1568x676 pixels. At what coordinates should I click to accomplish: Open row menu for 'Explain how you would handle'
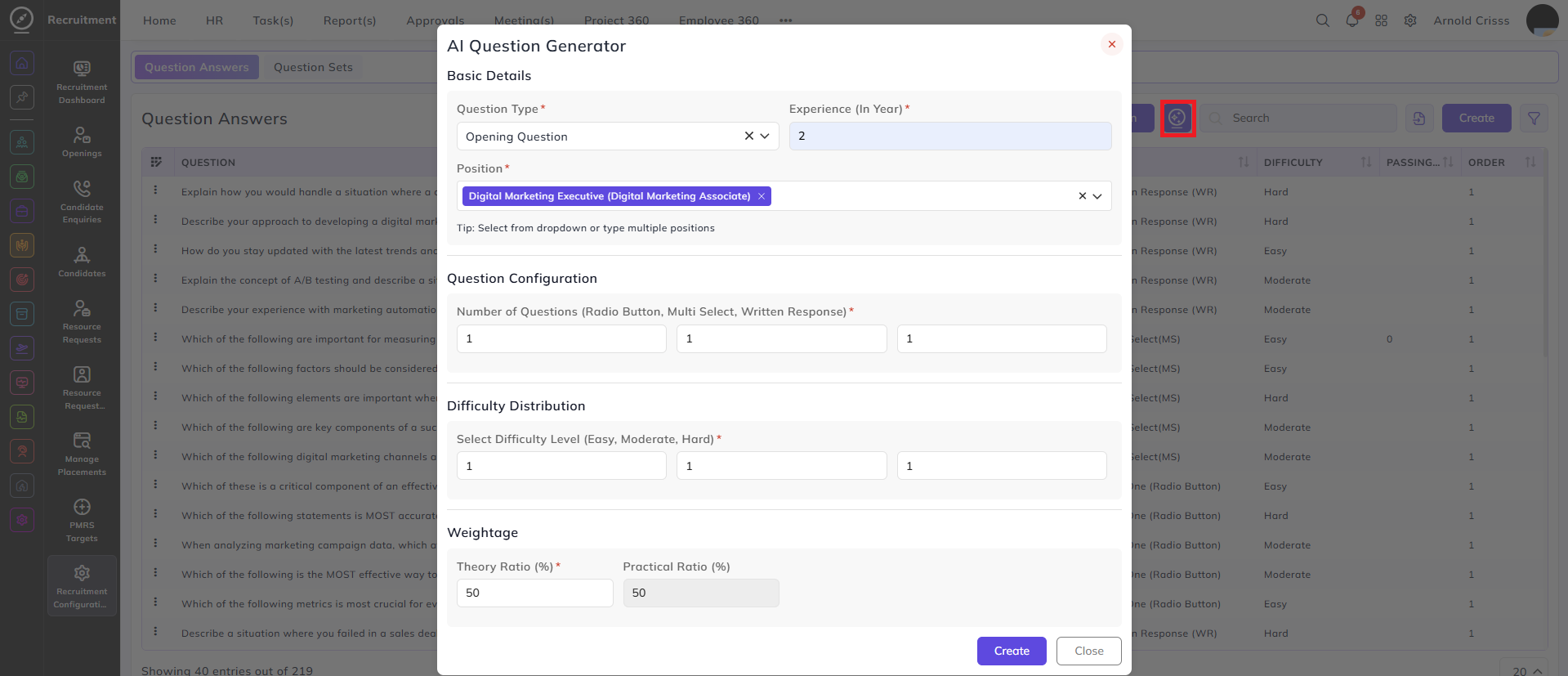(155, 190)
